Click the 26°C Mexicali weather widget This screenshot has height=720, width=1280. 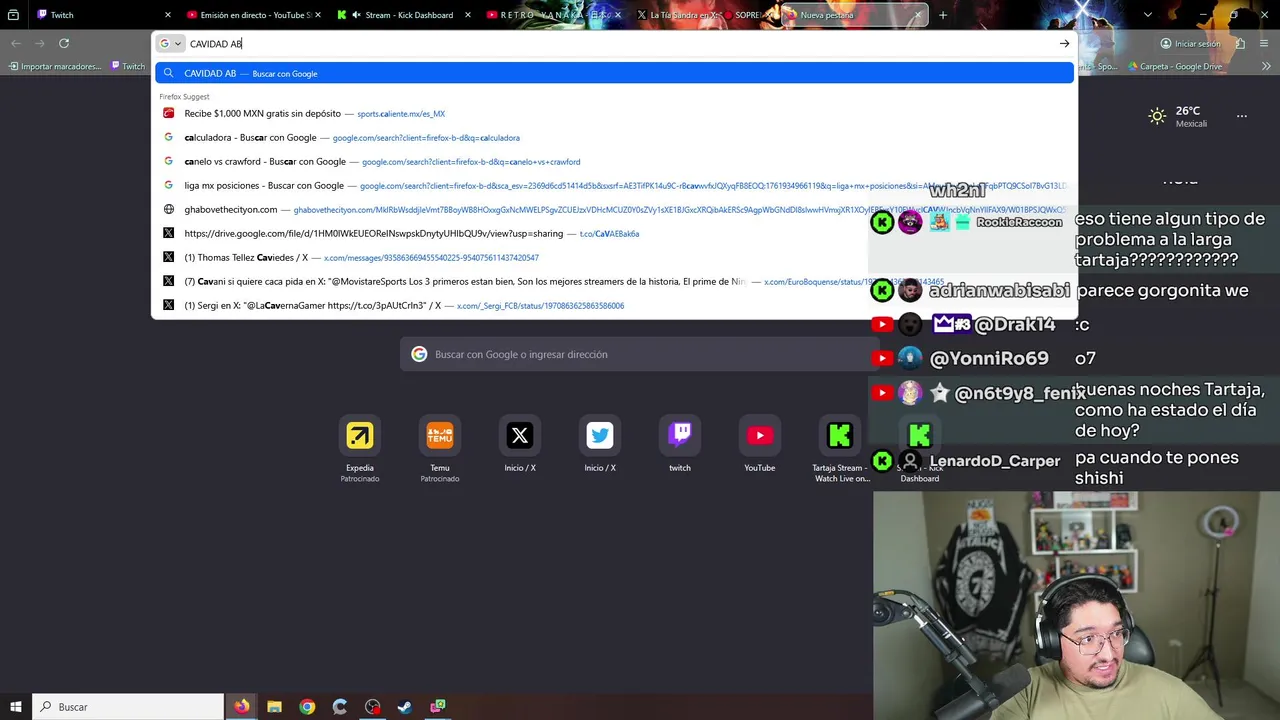(1178, 116)
